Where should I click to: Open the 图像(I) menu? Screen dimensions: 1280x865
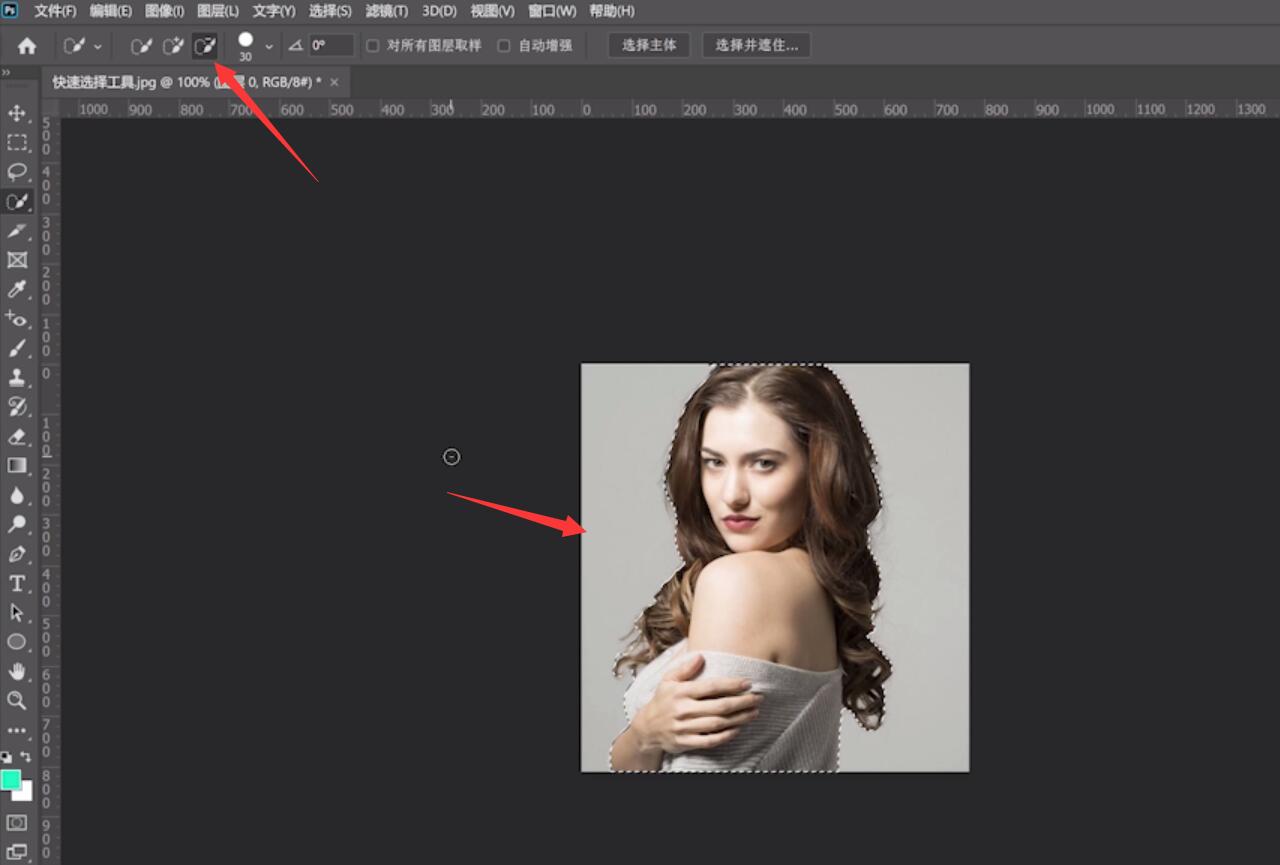[x=164, y=11]
